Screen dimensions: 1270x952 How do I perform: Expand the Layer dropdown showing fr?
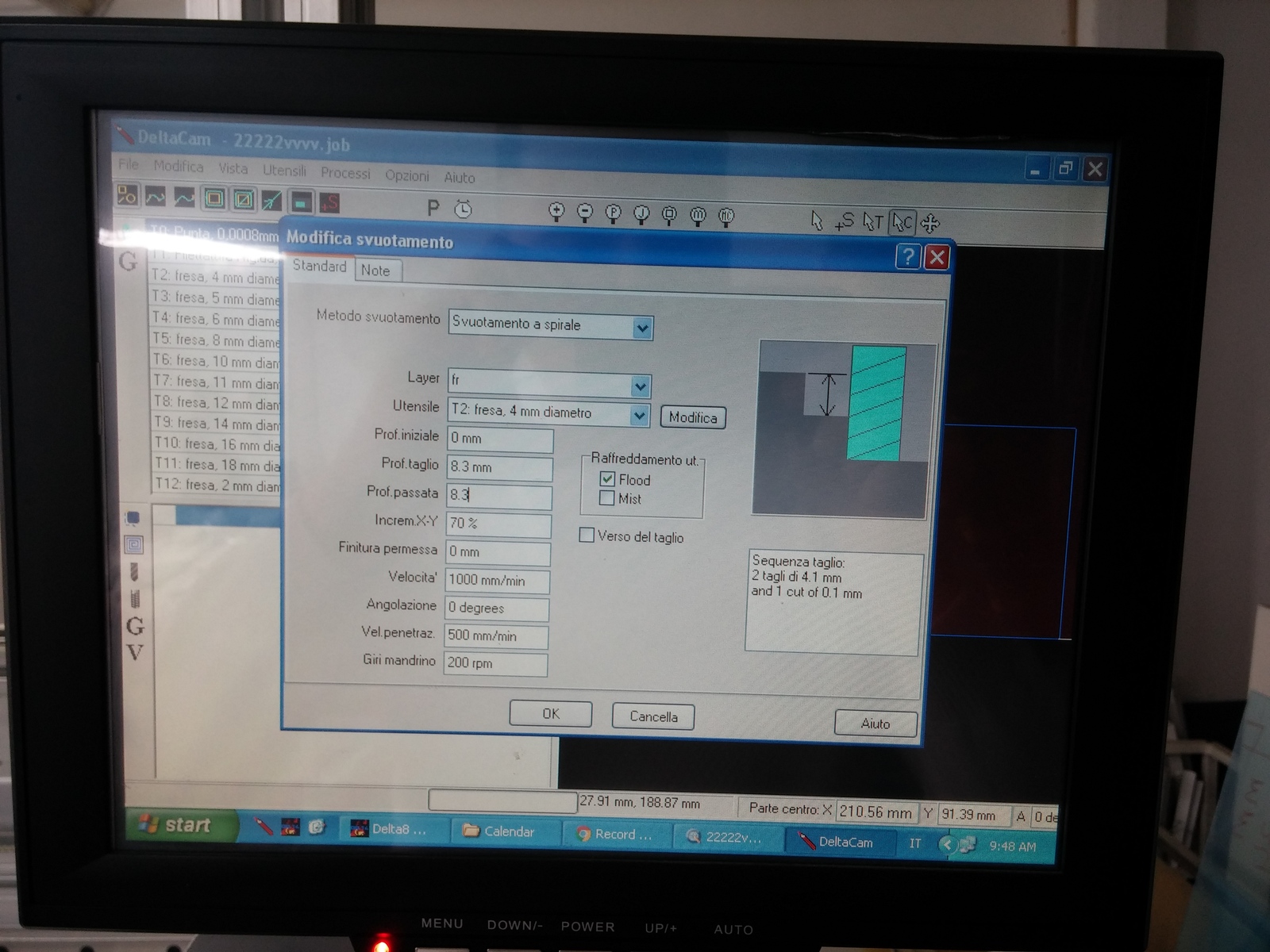pos(641,386)
